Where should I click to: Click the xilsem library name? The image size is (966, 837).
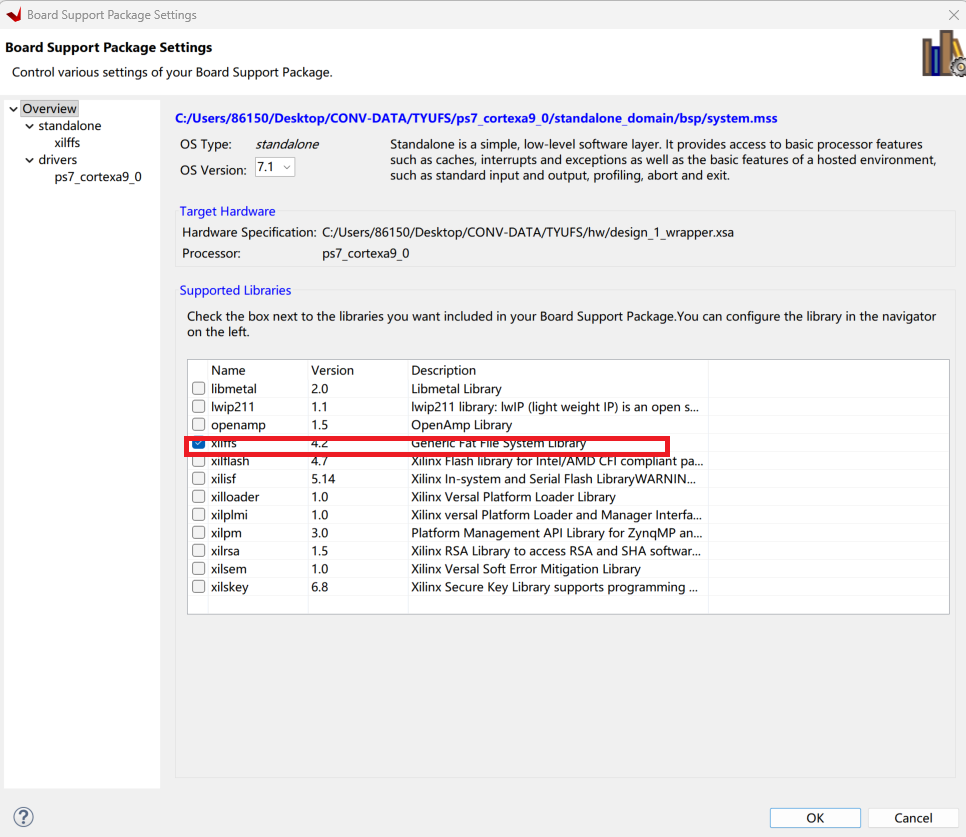(x=229, y=568)
